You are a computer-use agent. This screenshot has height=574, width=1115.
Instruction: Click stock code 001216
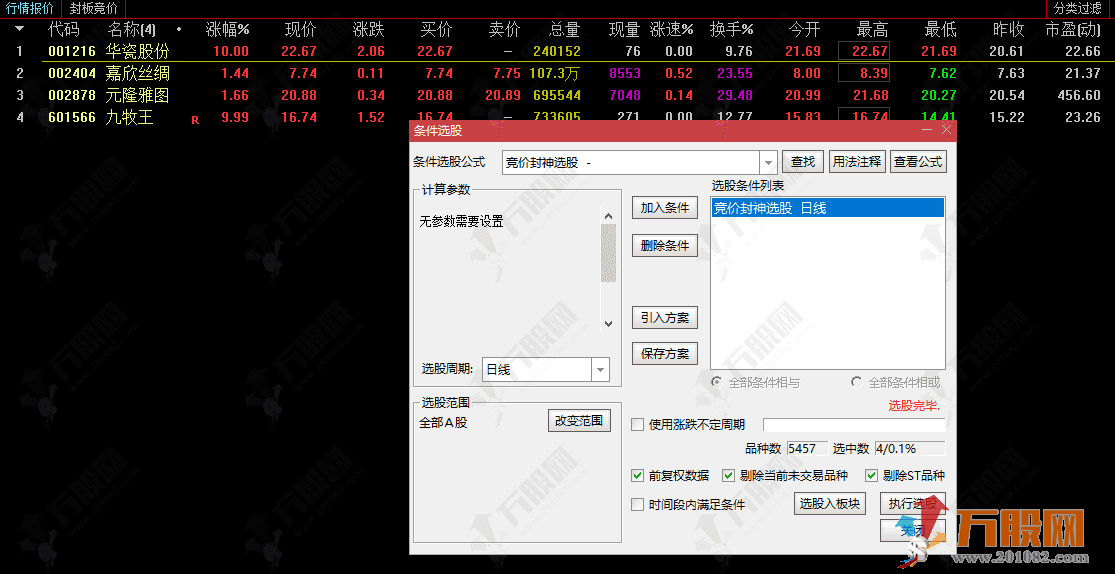[x=71, y=51]
